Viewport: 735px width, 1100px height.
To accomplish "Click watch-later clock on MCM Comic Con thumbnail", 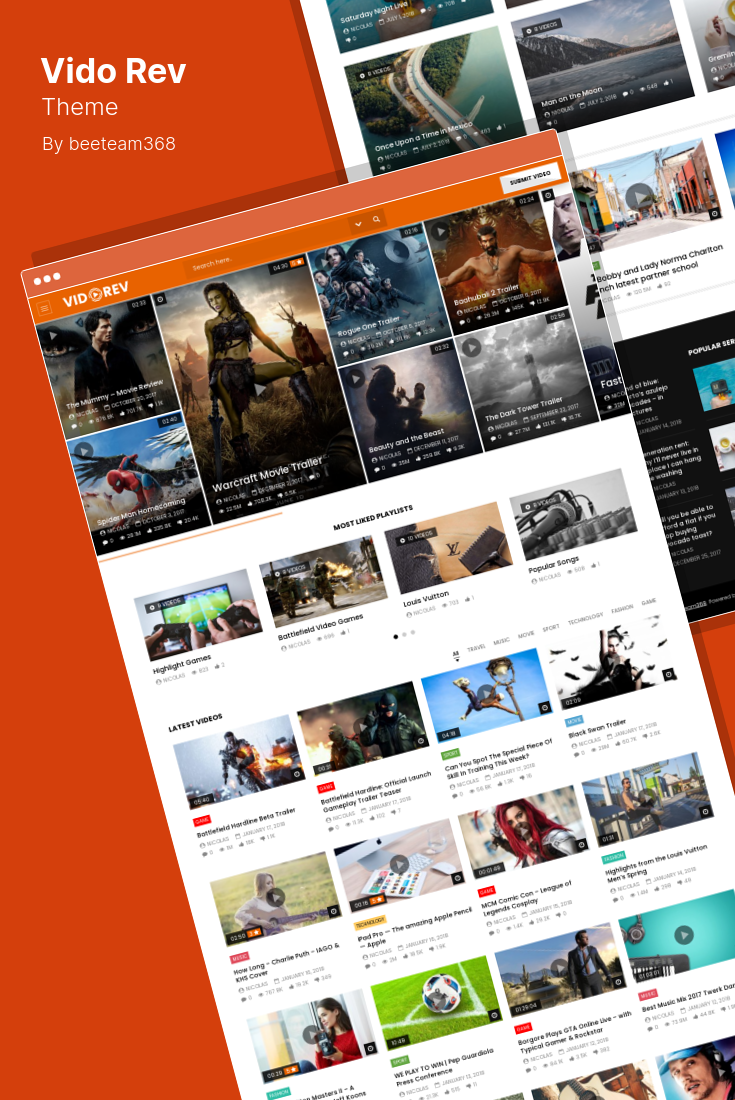I will [x=581, y=845].
